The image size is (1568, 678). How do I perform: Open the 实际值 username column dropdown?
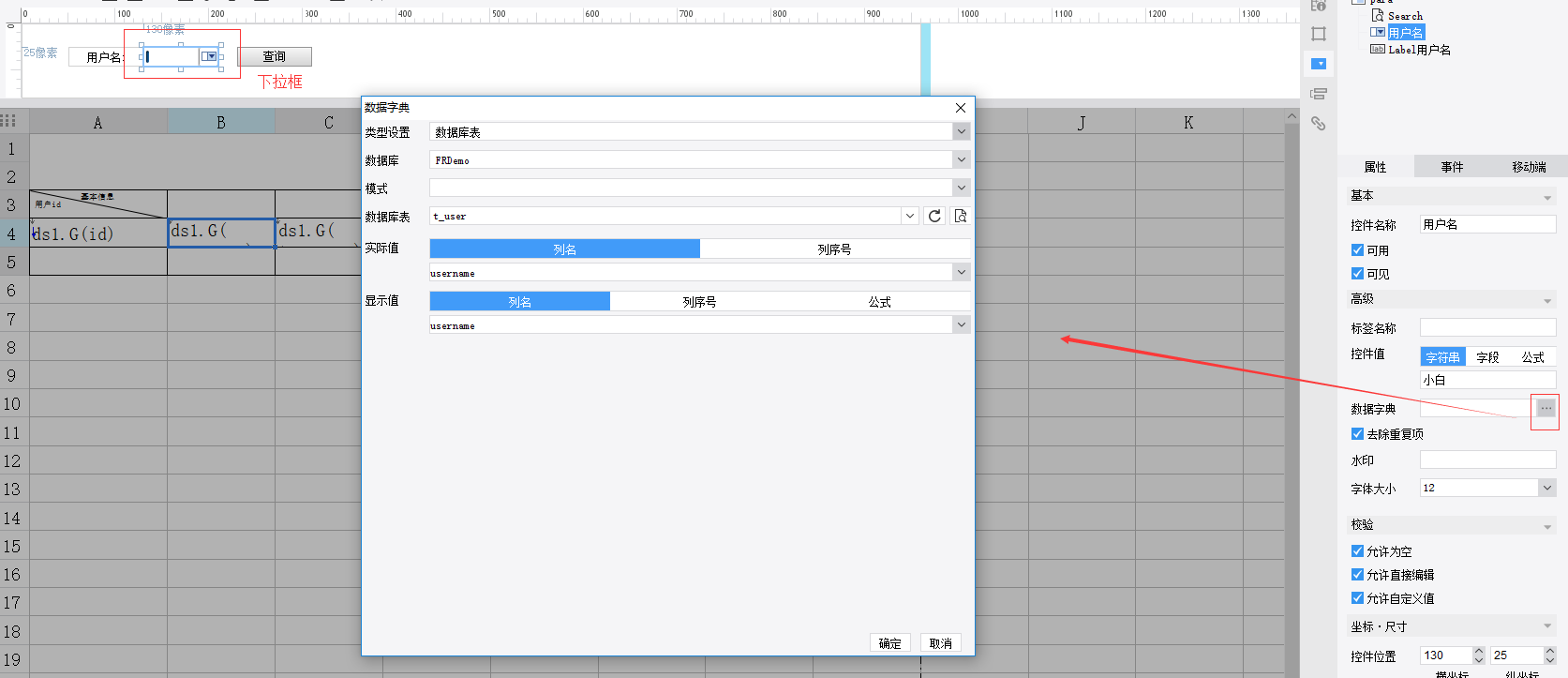961,273
